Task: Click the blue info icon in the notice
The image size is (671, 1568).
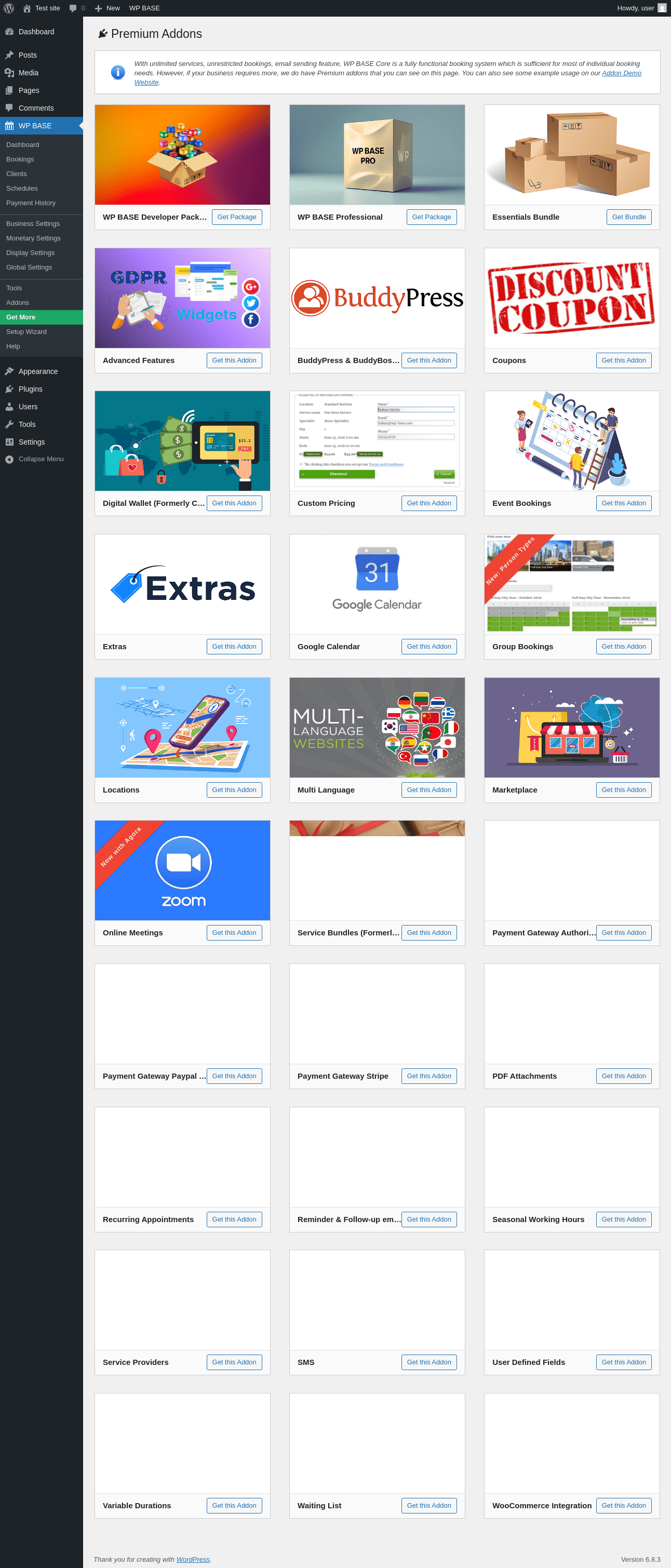Action: coord(117,72)
